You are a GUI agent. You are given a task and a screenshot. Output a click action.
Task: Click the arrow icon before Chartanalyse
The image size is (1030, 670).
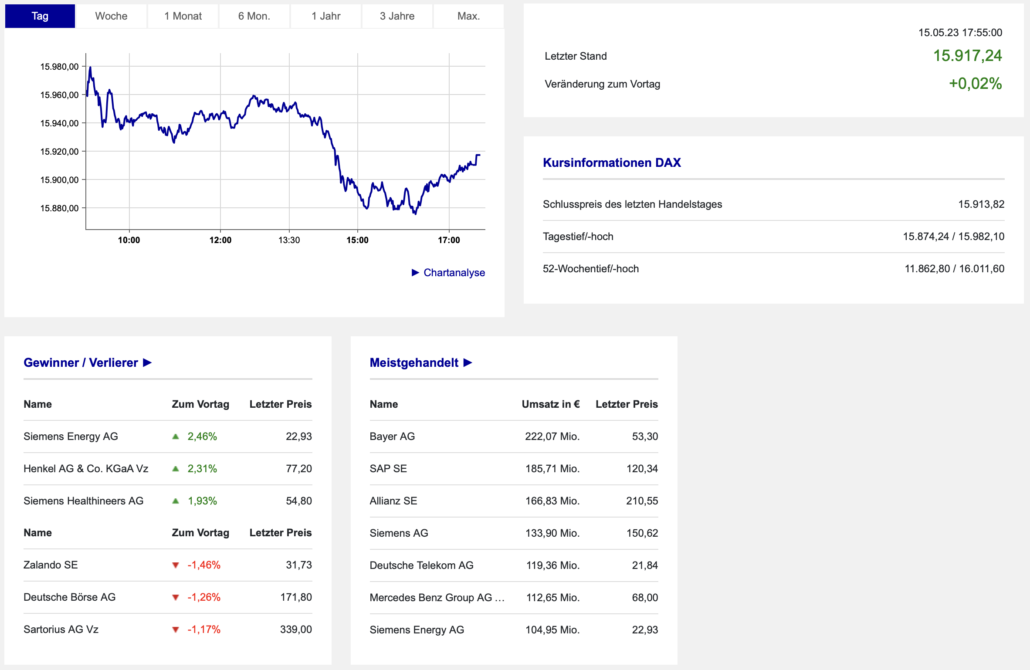415,273
